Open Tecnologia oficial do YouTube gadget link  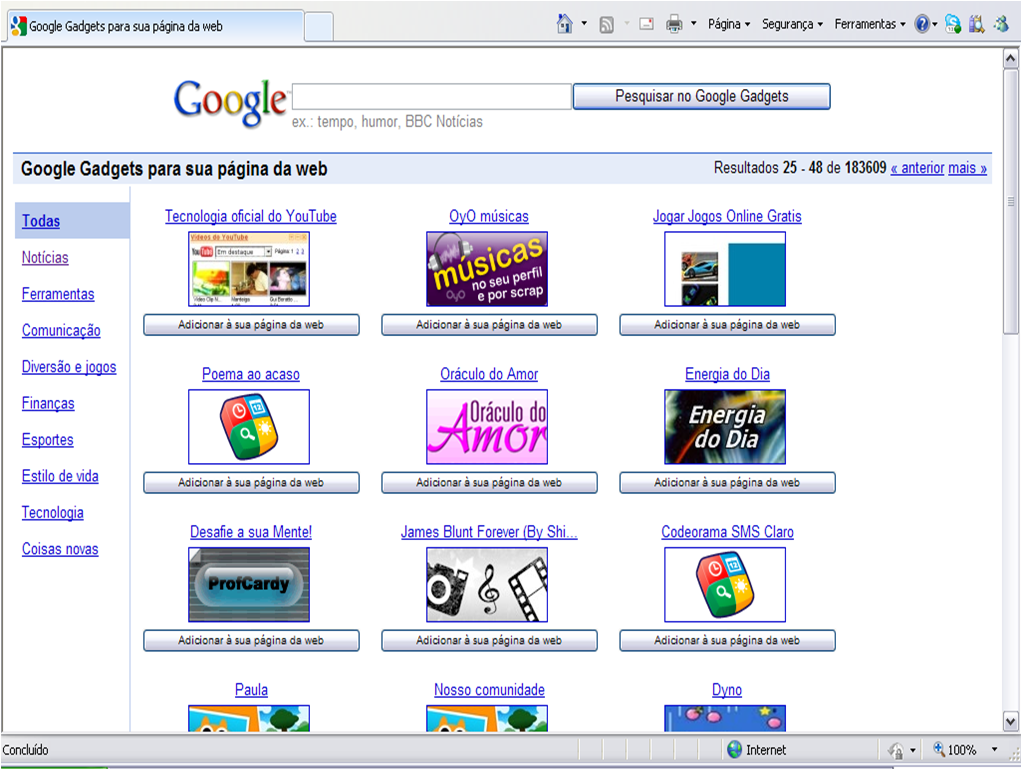(251, 216)
